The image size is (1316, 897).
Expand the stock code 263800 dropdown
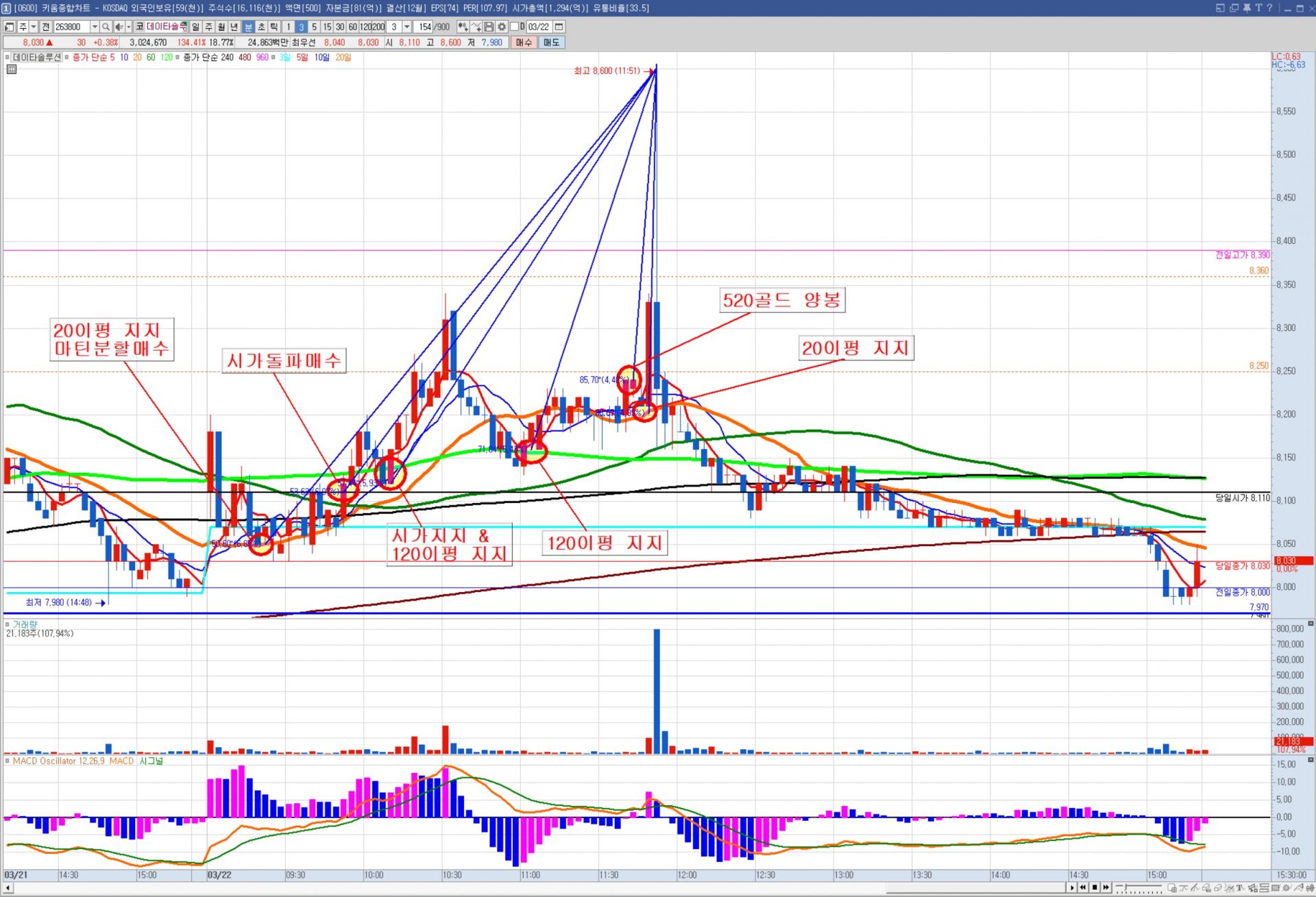pos(95,27)
